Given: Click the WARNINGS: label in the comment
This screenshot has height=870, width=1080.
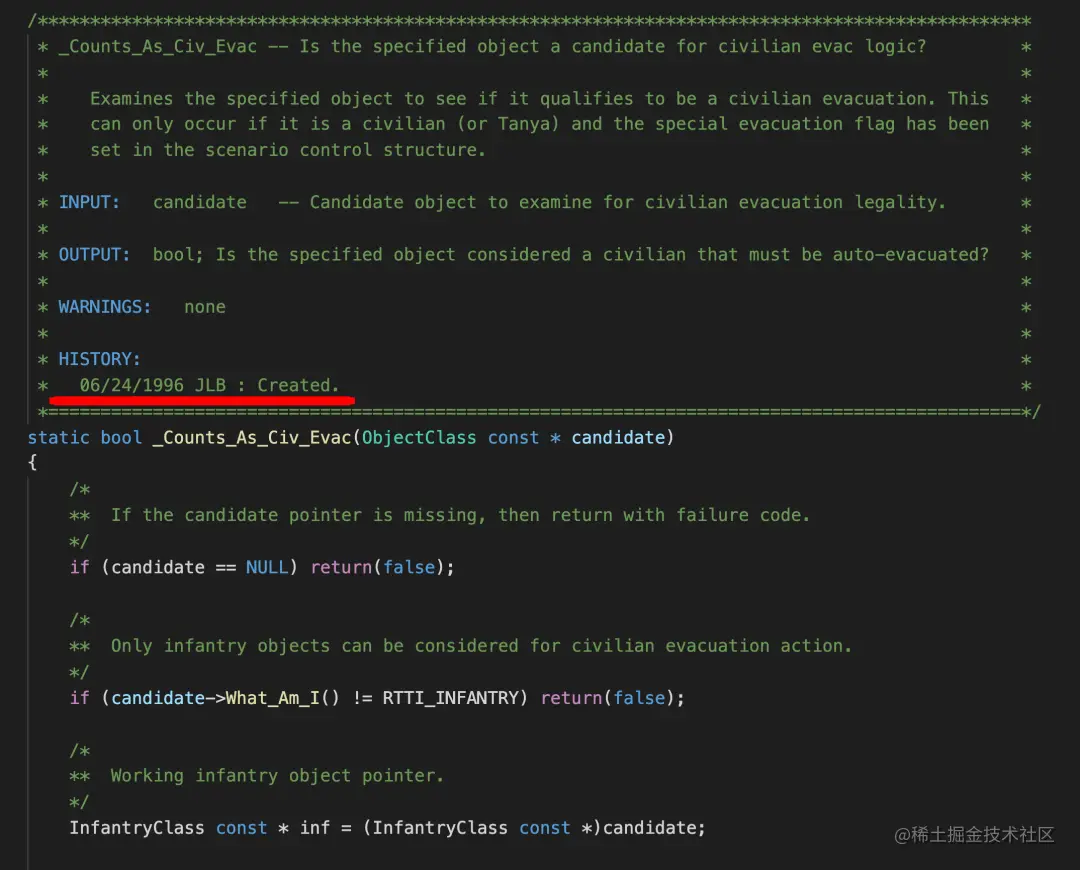Looking at the screenshot, I should pyautogui.click(x=105, y=307).
